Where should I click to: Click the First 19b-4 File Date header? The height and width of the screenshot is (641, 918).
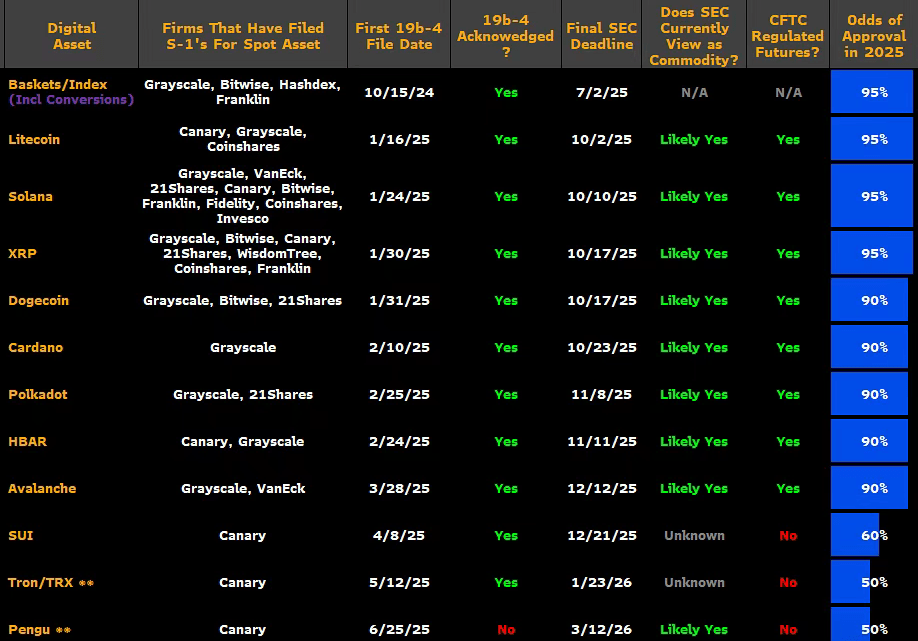tap(399, 36)
